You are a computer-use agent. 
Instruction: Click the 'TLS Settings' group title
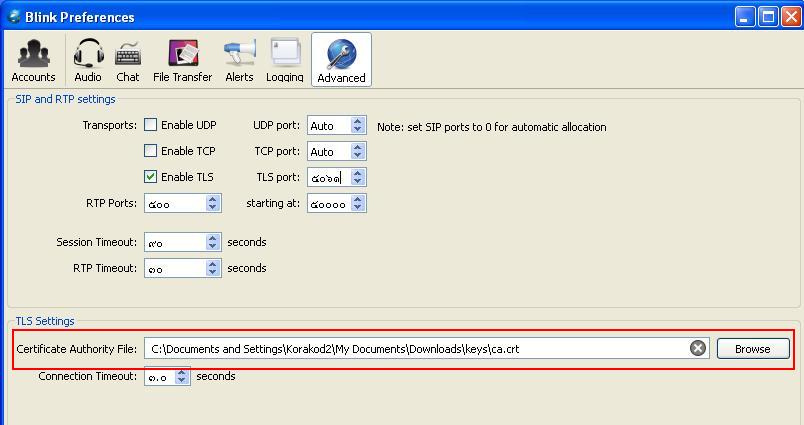click(x=45, y=321)
